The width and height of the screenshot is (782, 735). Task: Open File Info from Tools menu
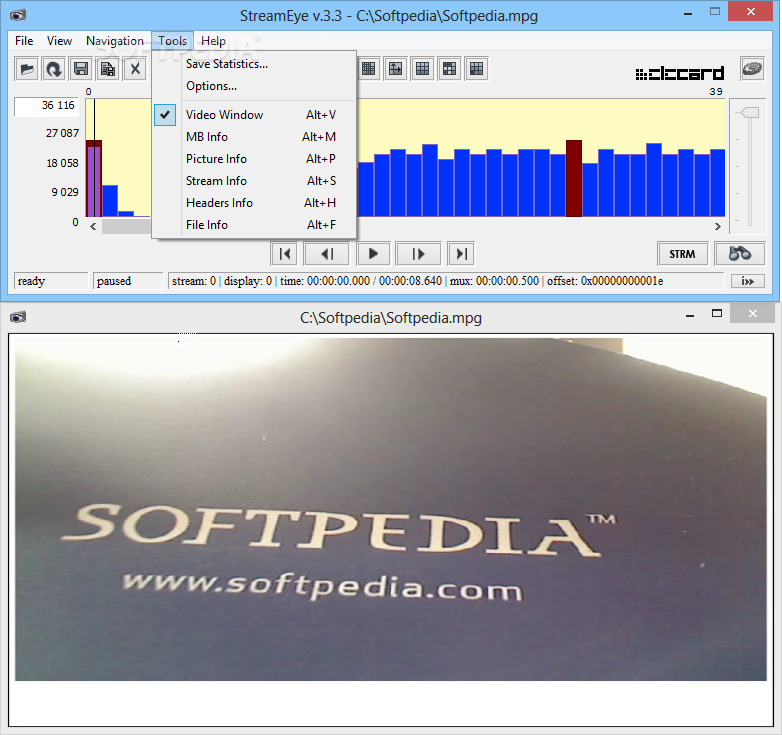tap(254, 224)
